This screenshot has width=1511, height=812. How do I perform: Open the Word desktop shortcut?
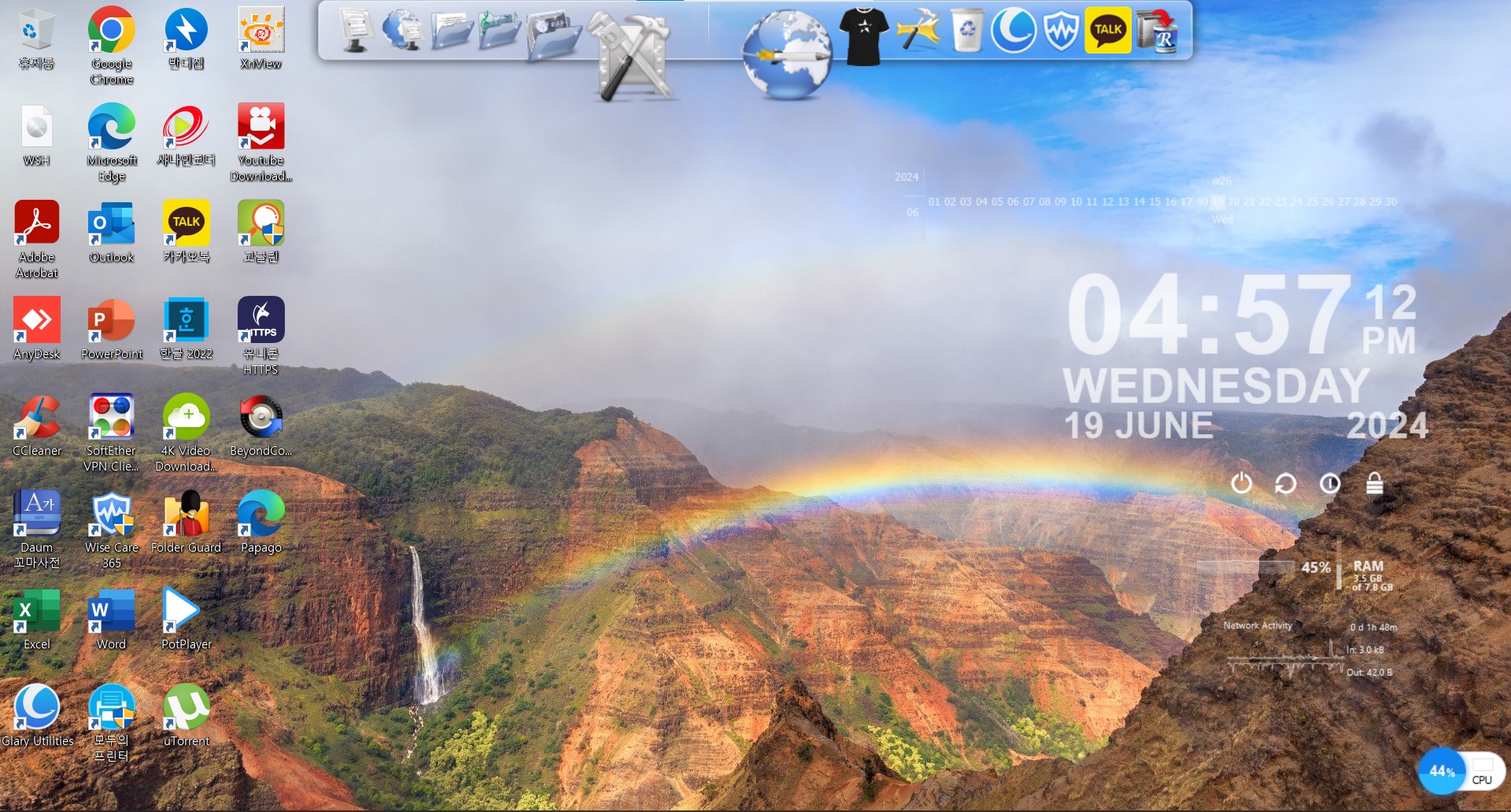(x=112, y=619)
